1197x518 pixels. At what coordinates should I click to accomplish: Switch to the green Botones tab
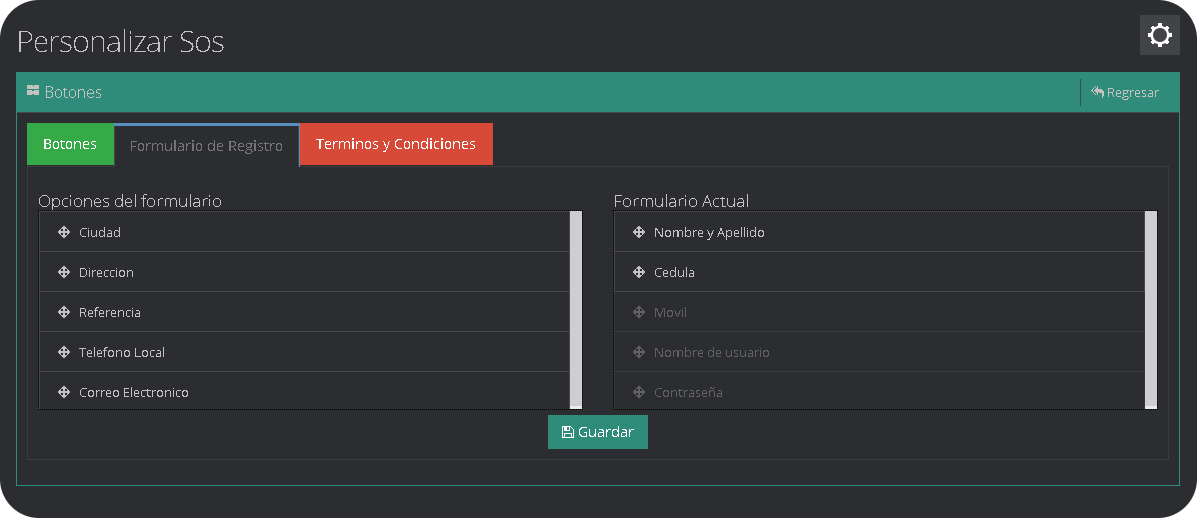(x=70, y=144)
